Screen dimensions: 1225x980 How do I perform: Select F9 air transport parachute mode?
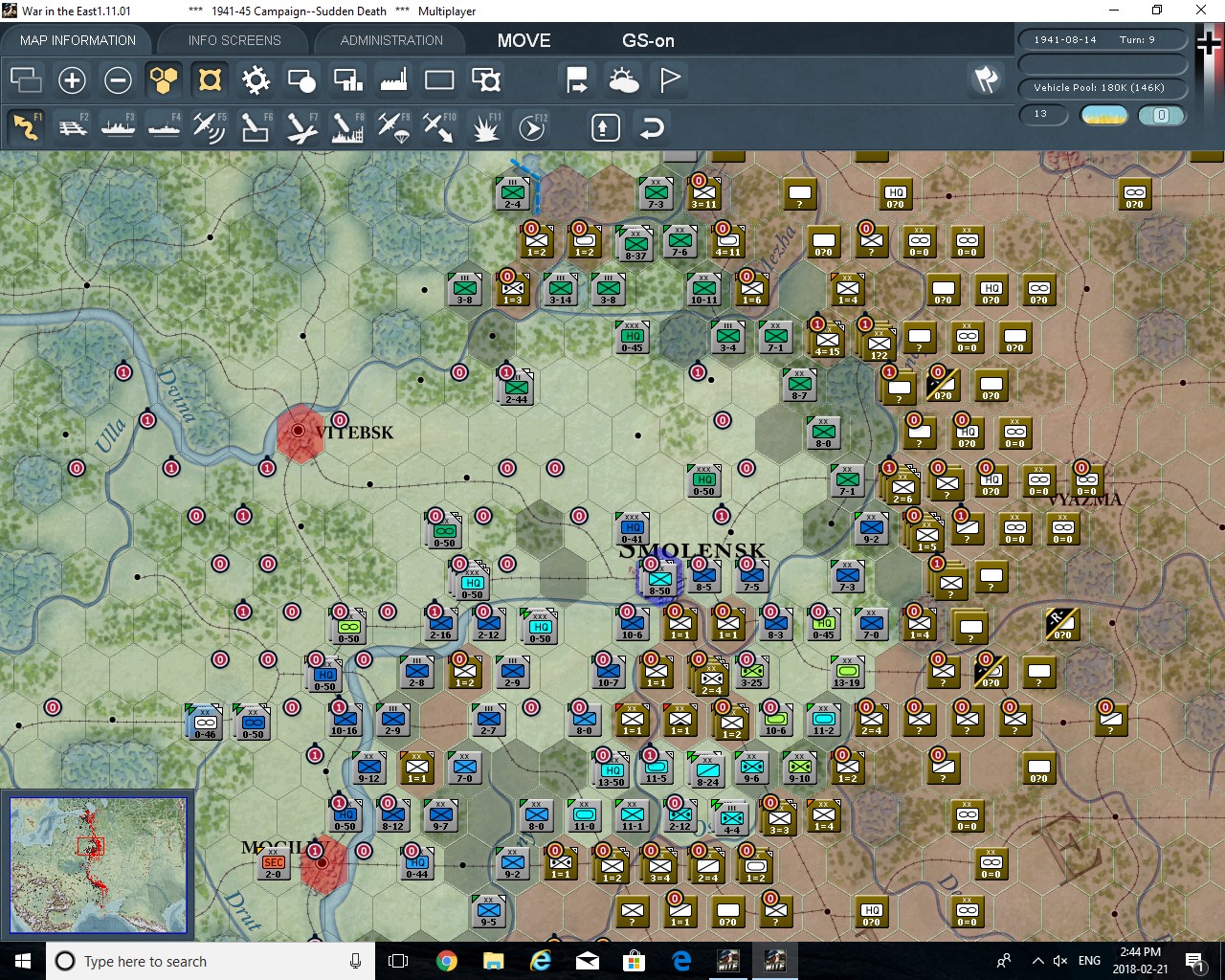tap(393, 127)
